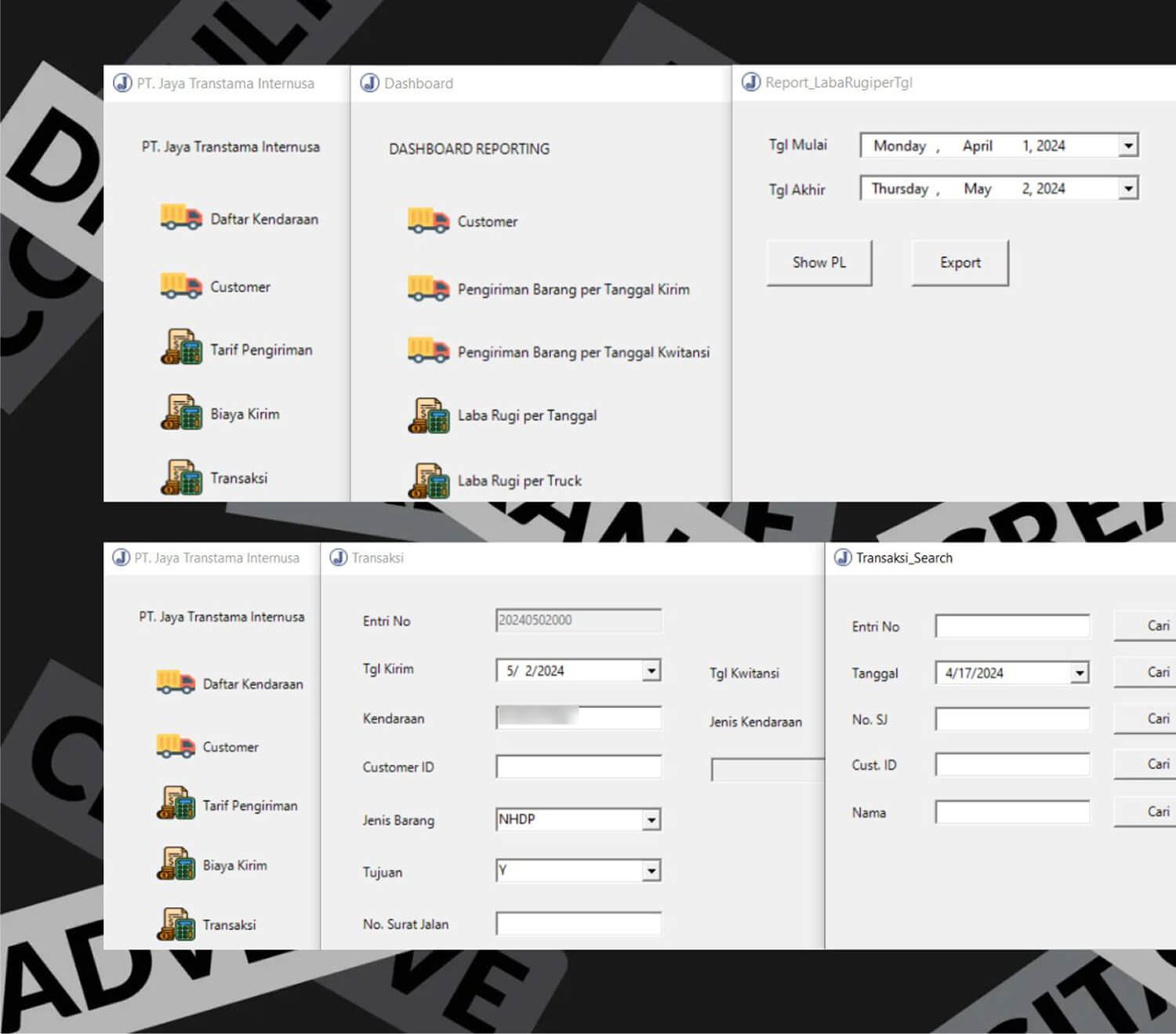1176x1034 pixels.
Task: Open the Tgl Kirim date dropdown
Action: [x=651, y=671]
